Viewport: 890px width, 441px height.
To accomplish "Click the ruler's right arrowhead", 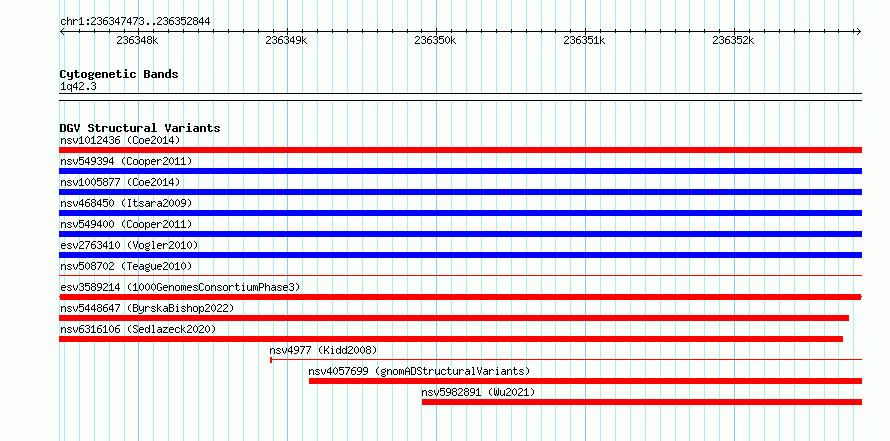I will pos(859,32).
